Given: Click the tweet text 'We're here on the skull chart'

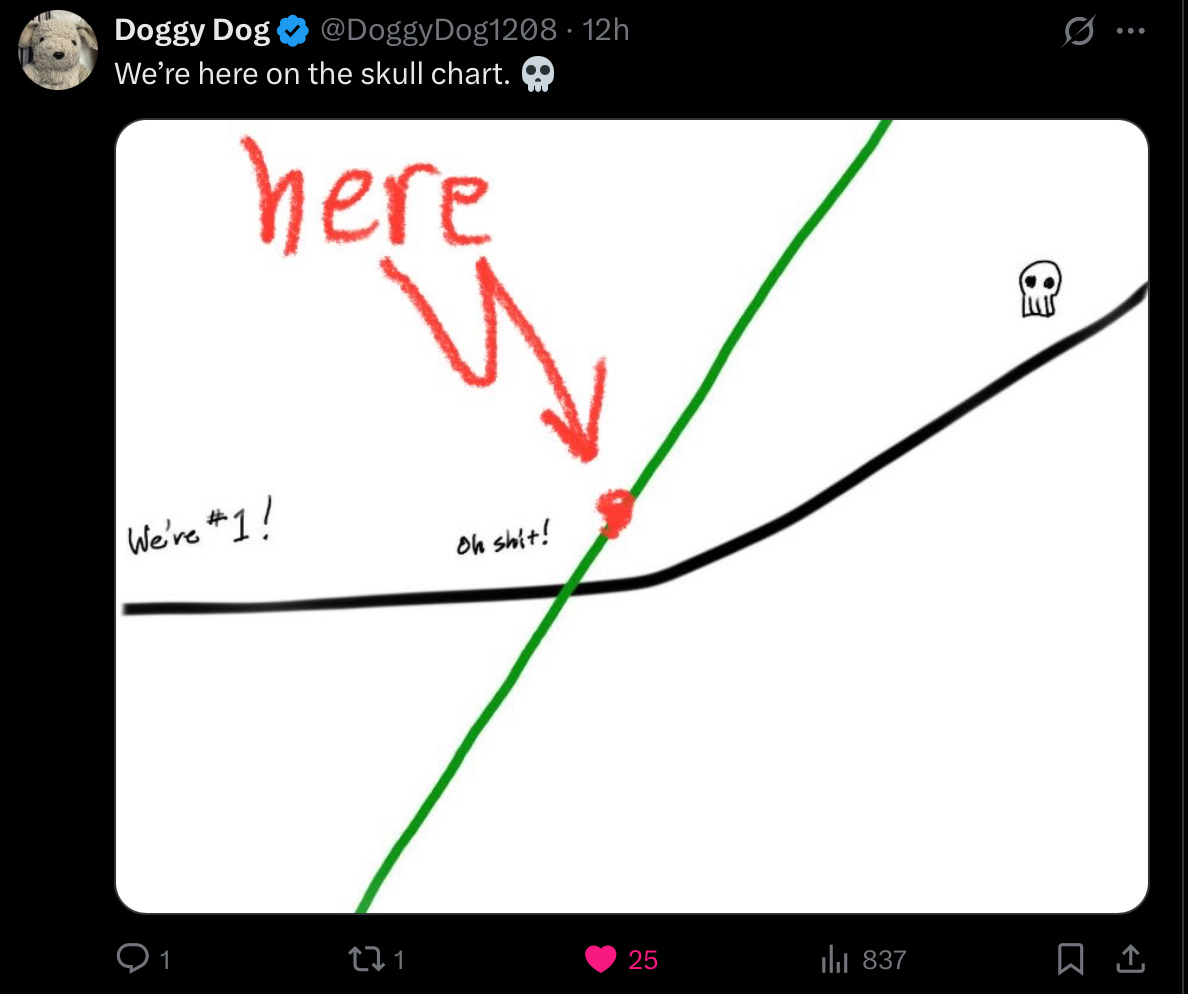Looking at the screenshot, I should point(312,74).
